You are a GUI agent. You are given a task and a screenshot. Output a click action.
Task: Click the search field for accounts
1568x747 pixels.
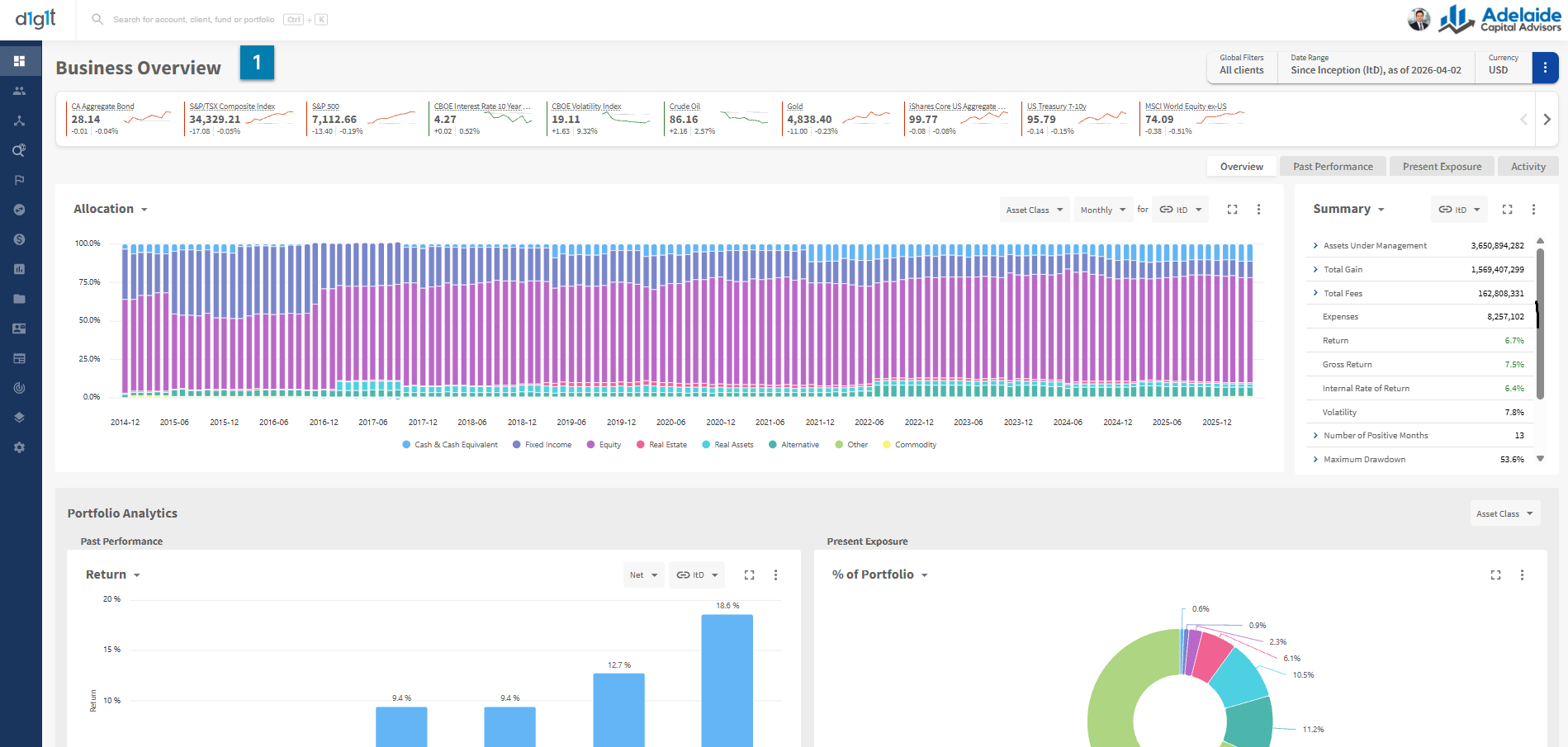coord(194,20)
